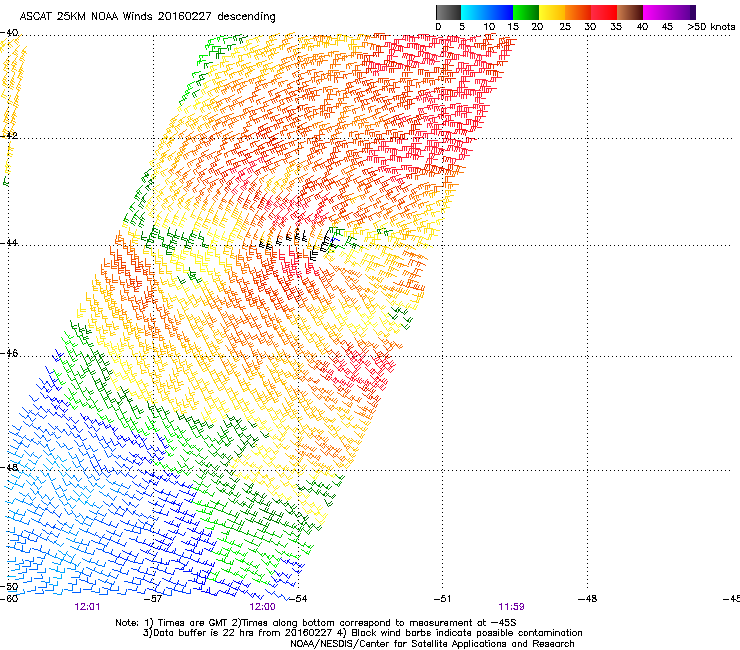This screenshot has height=650, width=740.
Task: Click the latitude label -42
Action: [9, 135]
